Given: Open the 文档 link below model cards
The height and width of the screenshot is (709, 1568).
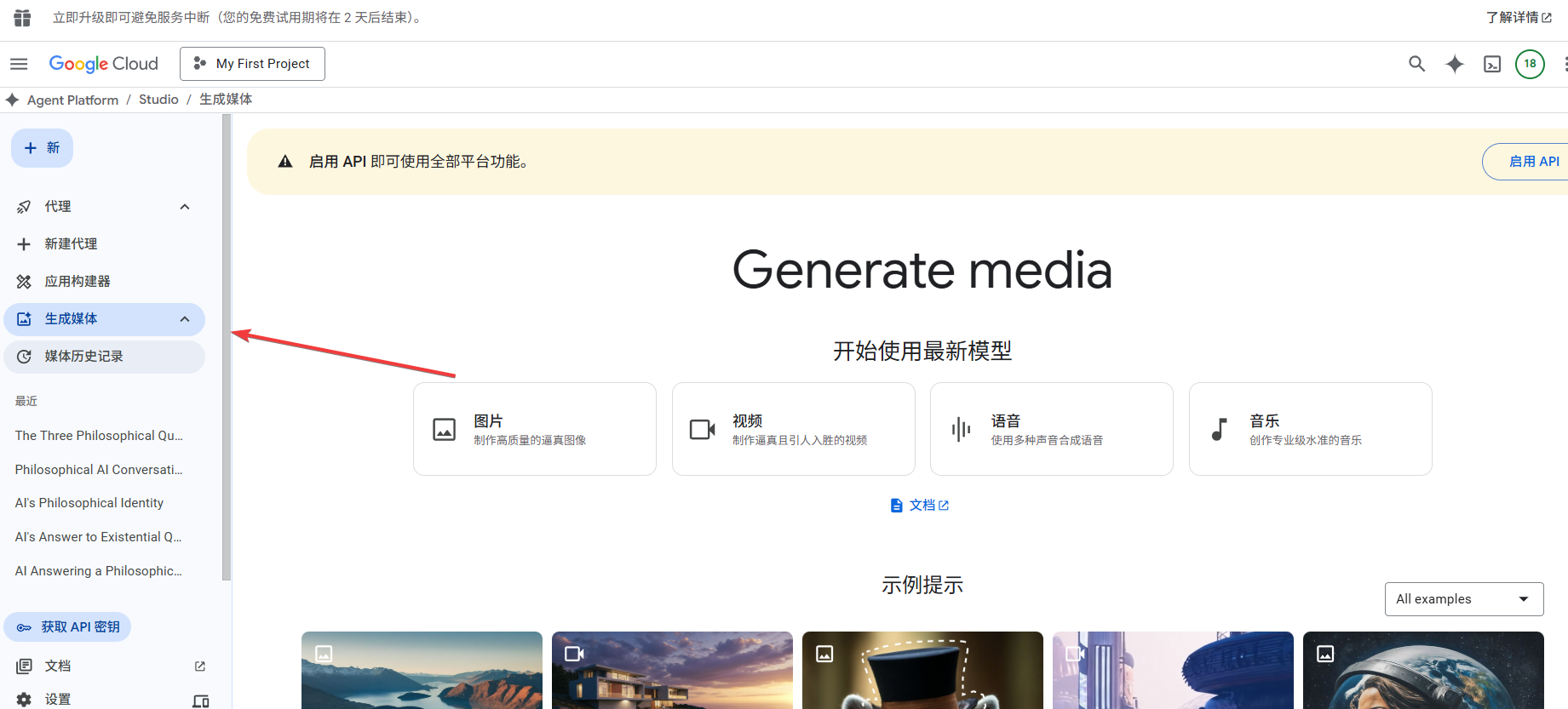Looking at the screenshot, I should [x=920, y=506].
